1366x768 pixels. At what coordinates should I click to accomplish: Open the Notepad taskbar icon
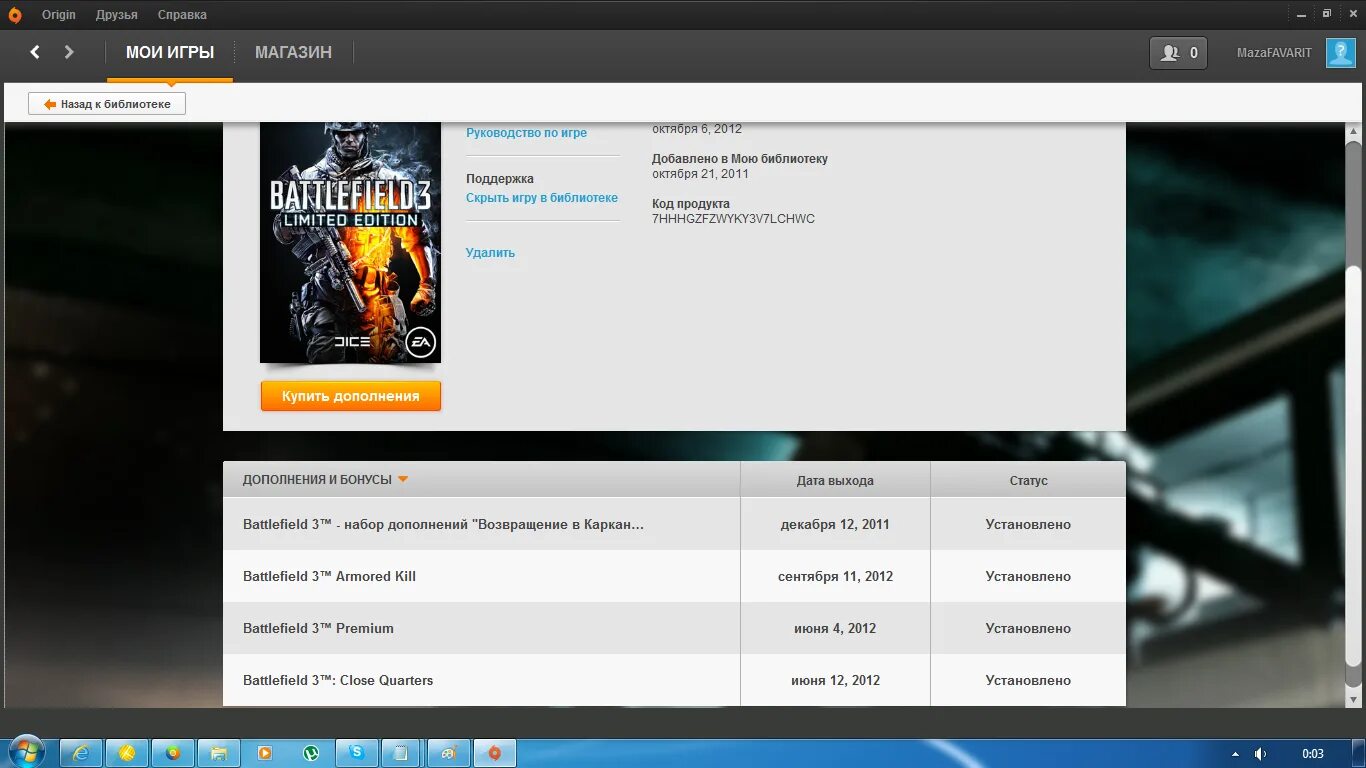click(402, 753)
